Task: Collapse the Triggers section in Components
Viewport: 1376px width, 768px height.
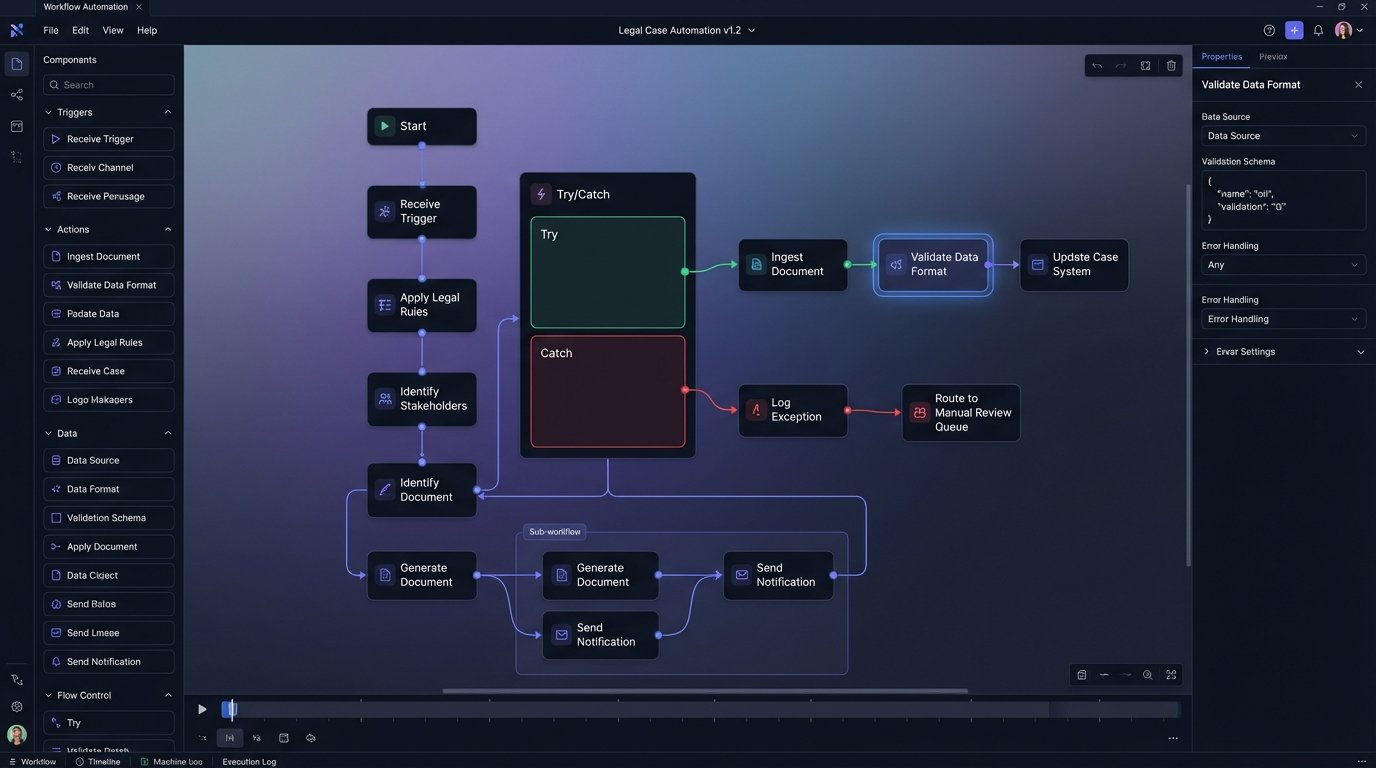Action: click(168, 112)
